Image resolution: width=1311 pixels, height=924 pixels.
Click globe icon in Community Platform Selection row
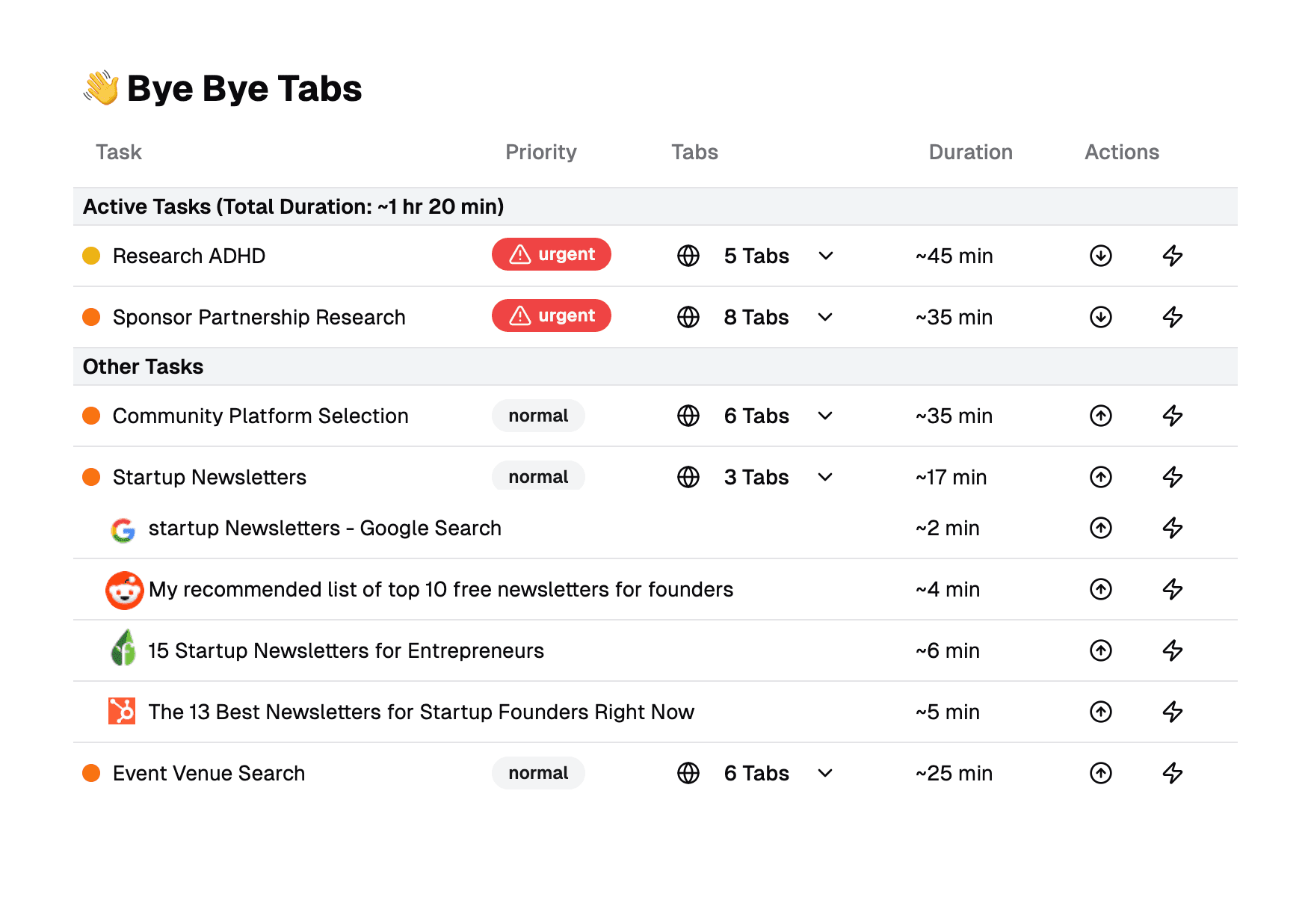click(688, 416)
